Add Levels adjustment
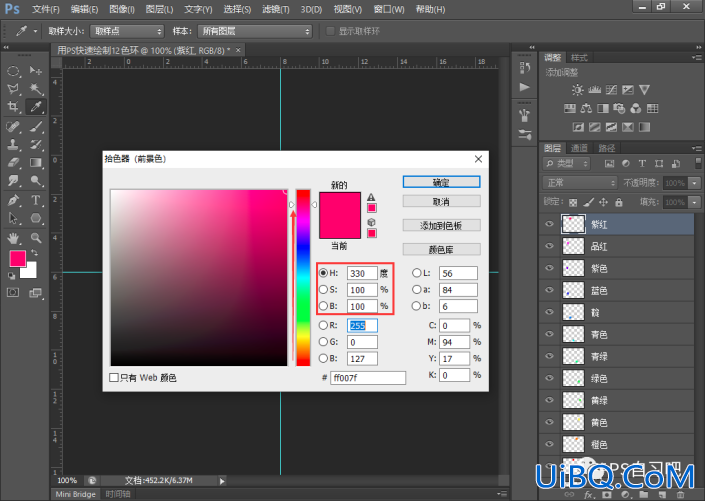Screen dimensions: 705x501 click(594, 90)
